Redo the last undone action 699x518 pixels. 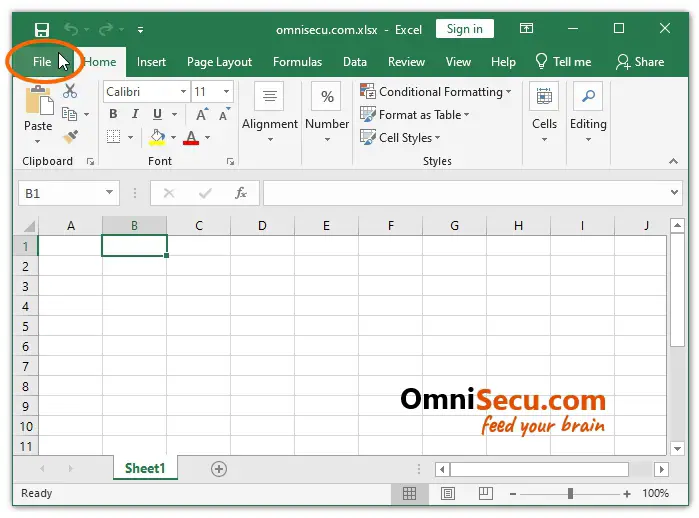click(106, 29)
